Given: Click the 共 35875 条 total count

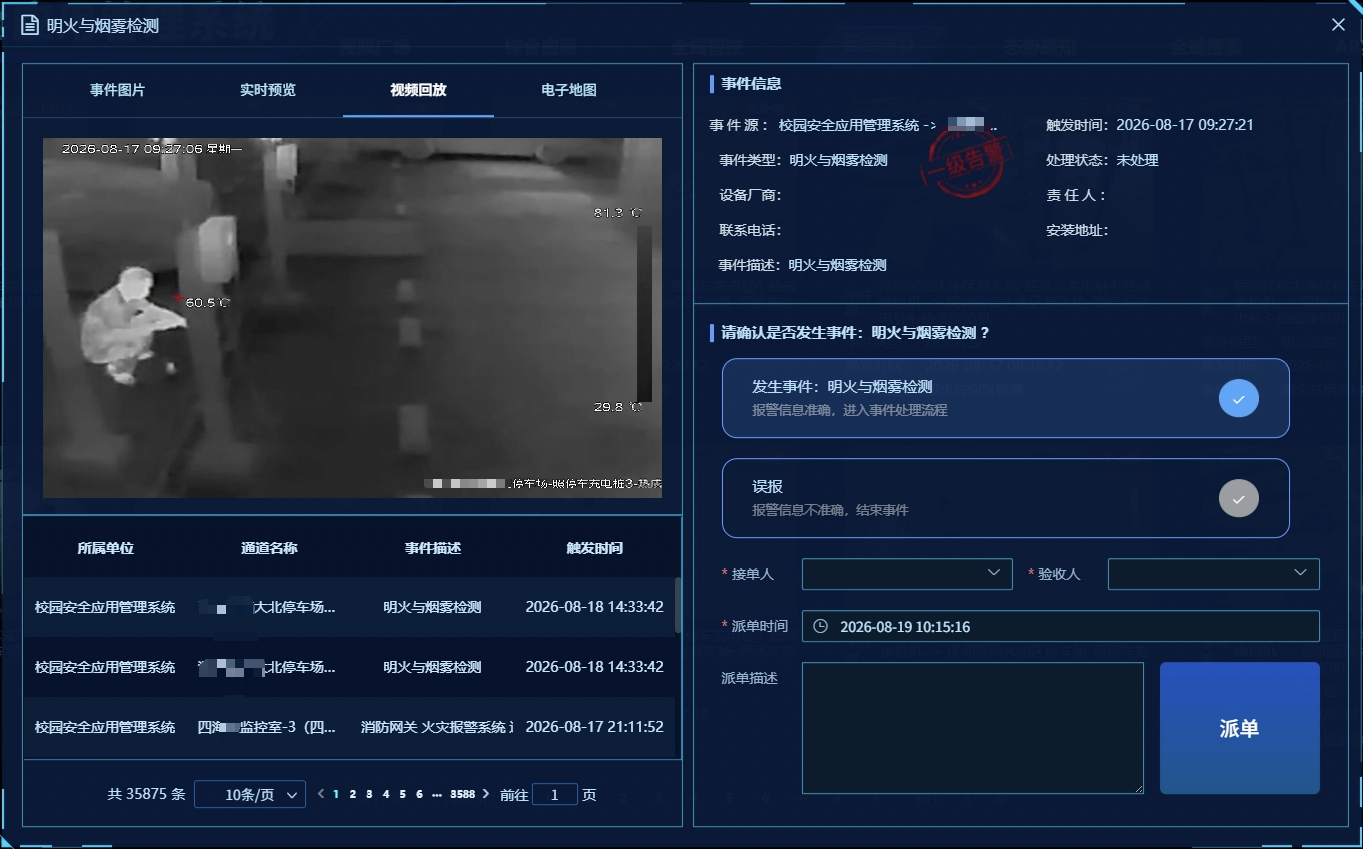Looking at the screenshot, I should 146,795.
